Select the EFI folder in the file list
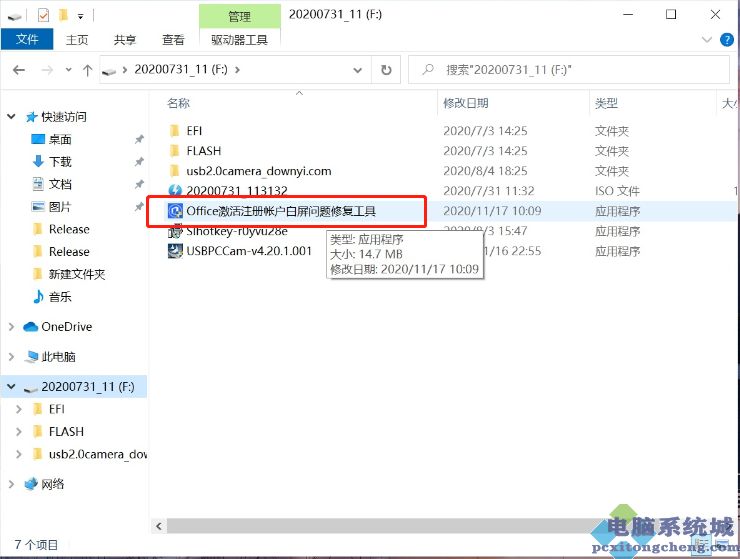Image resolution: width=740 pixels, height=559 pixels. tap(194, 131)
